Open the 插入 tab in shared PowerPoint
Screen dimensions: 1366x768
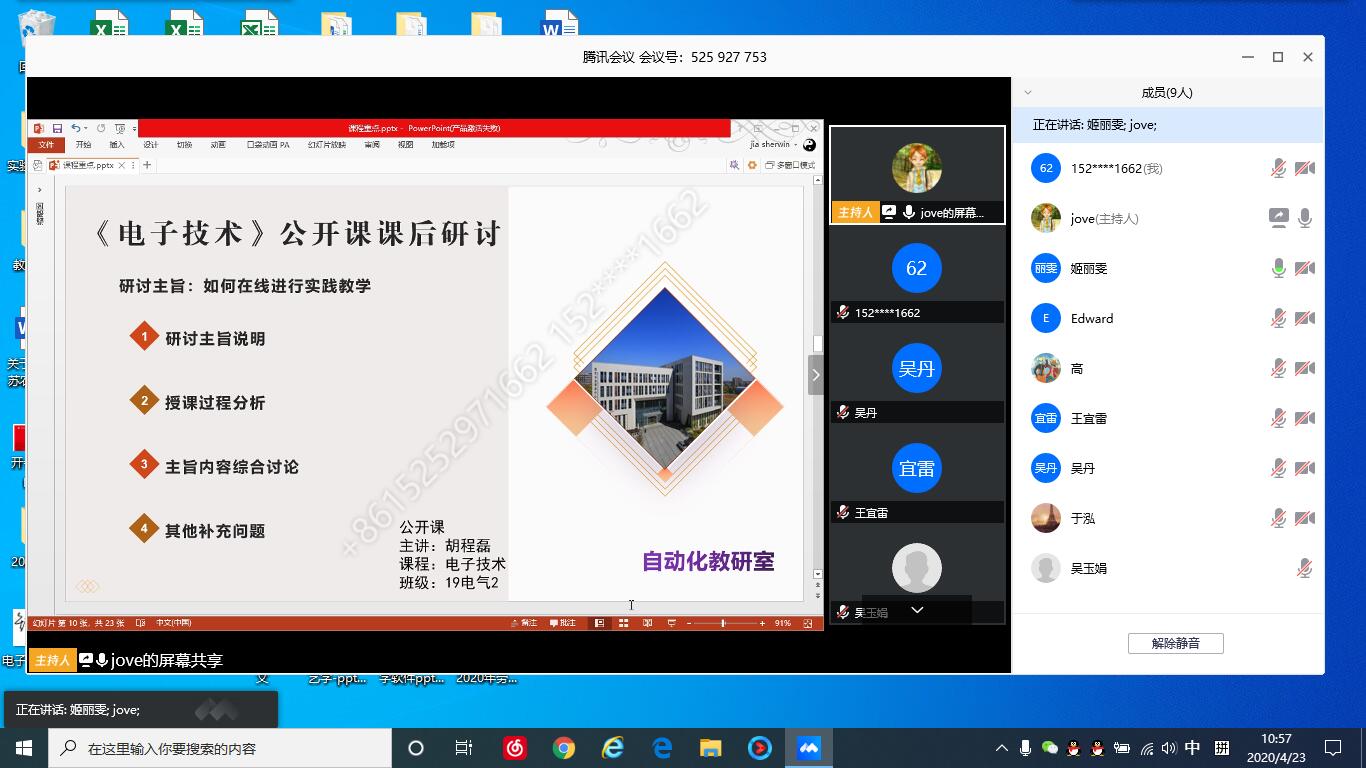tap(117, 145)
